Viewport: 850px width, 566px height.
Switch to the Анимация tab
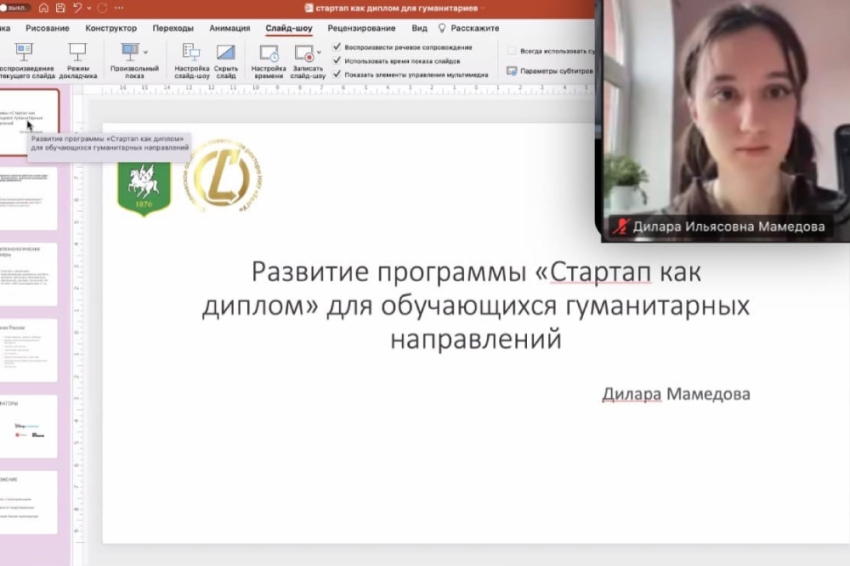(230, 28)
